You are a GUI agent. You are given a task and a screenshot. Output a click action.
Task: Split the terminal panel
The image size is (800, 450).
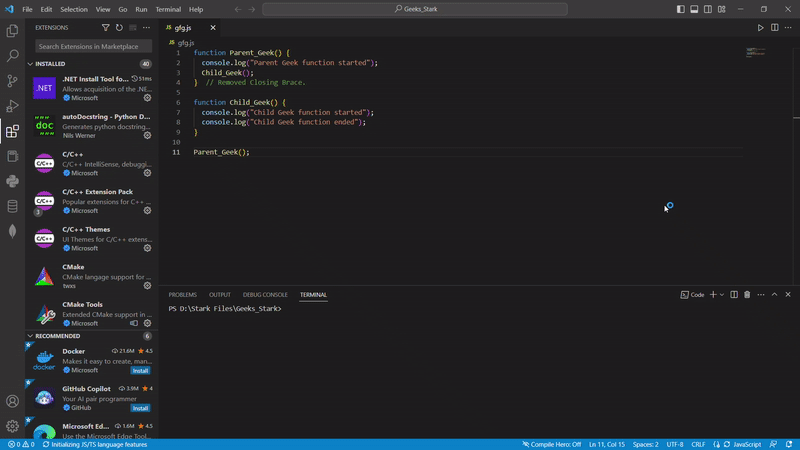pos(734,294)
